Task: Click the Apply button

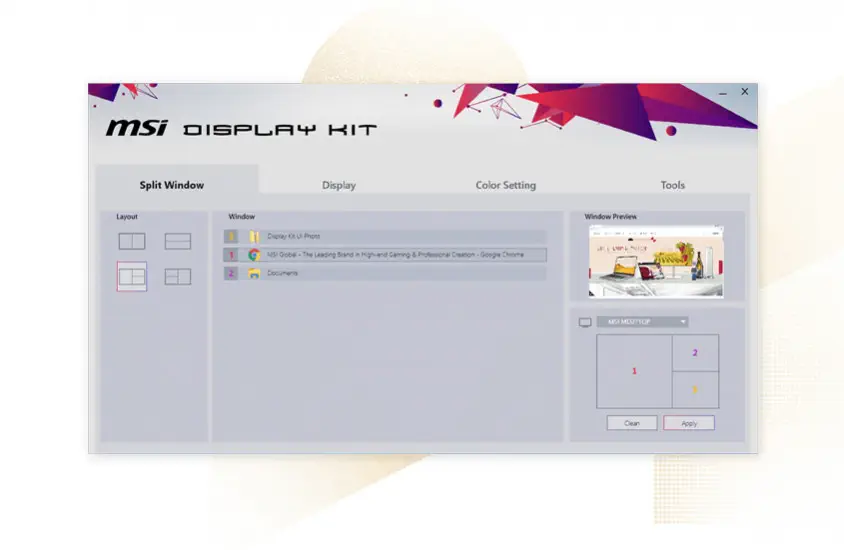Action: click(689, 423)
